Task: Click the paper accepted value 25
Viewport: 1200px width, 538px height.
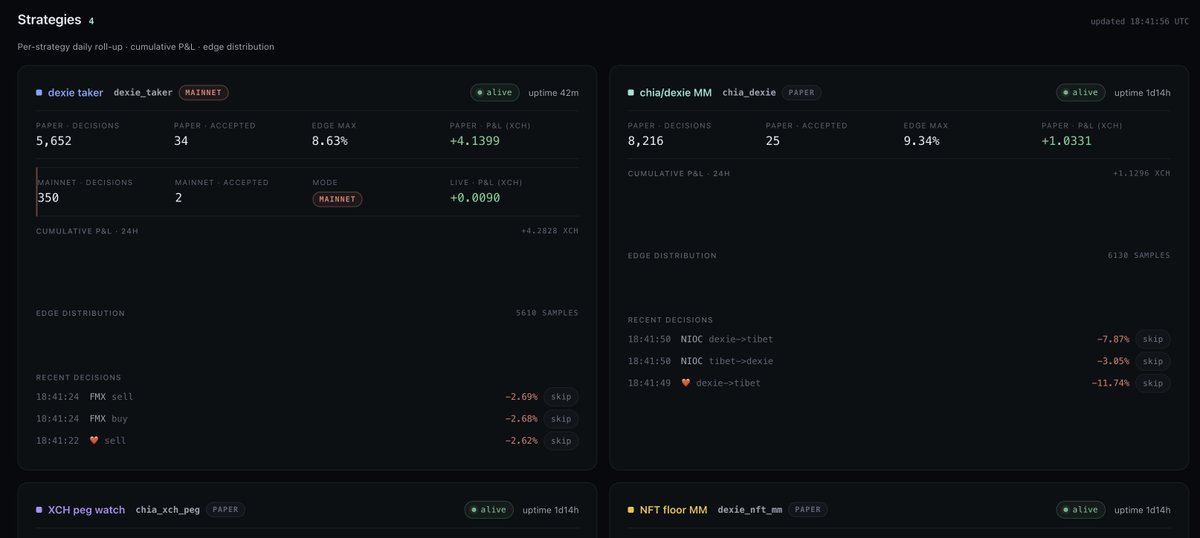Action: pos(773,141)
